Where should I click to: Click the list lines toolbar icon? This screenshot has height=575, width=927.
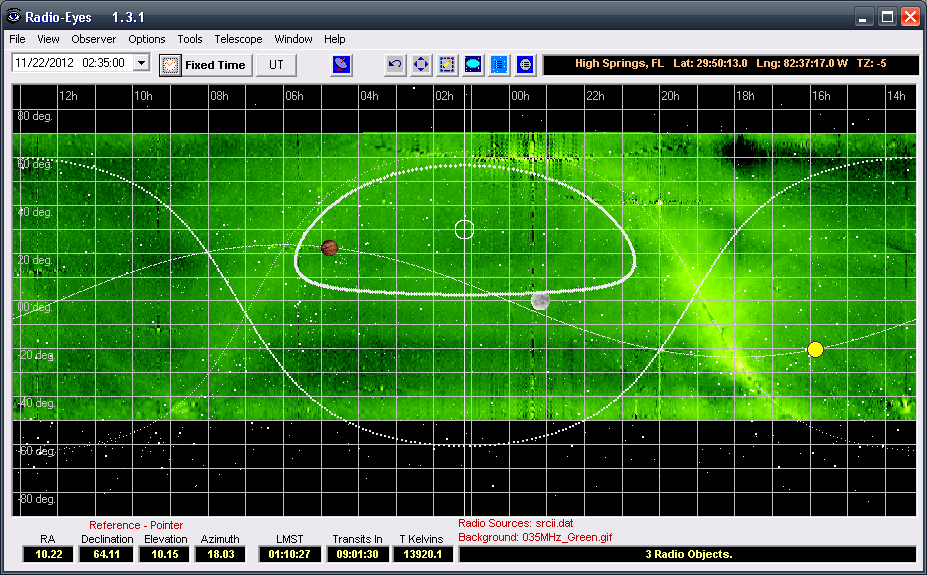pyautogui.click(x=499, y=65)
